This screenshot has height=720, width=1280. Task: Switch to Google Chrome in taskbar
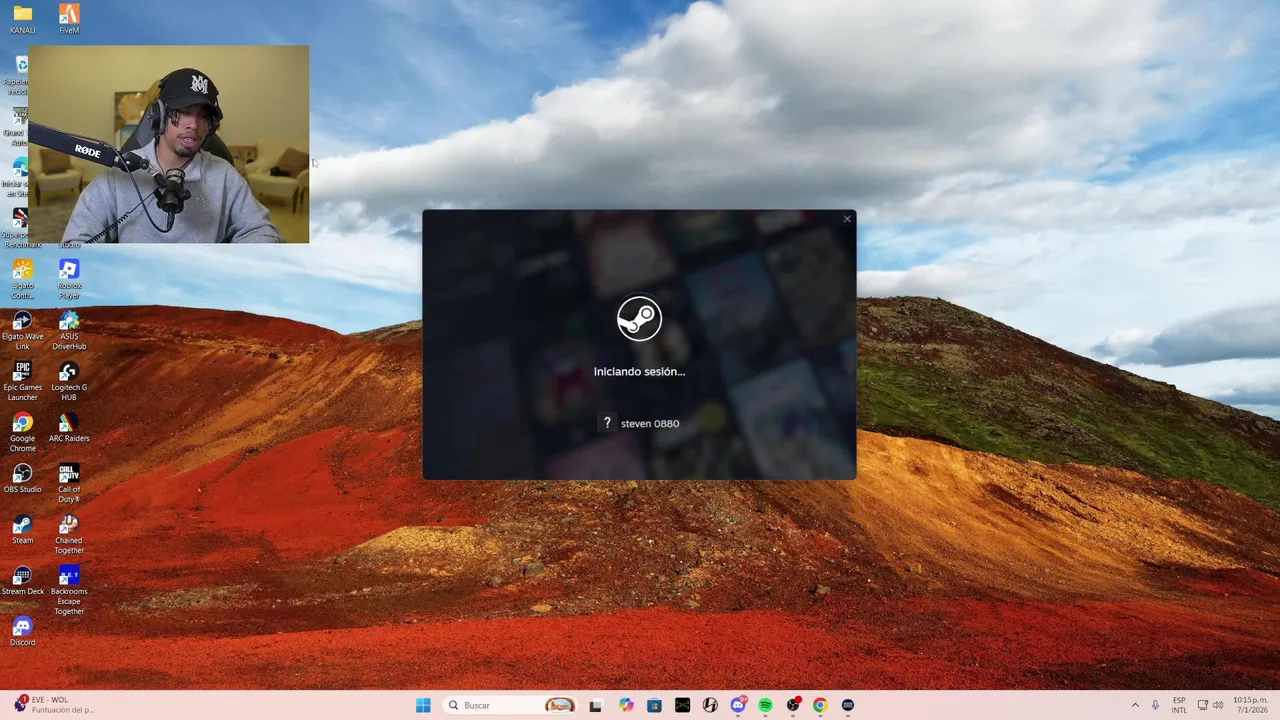820,705
